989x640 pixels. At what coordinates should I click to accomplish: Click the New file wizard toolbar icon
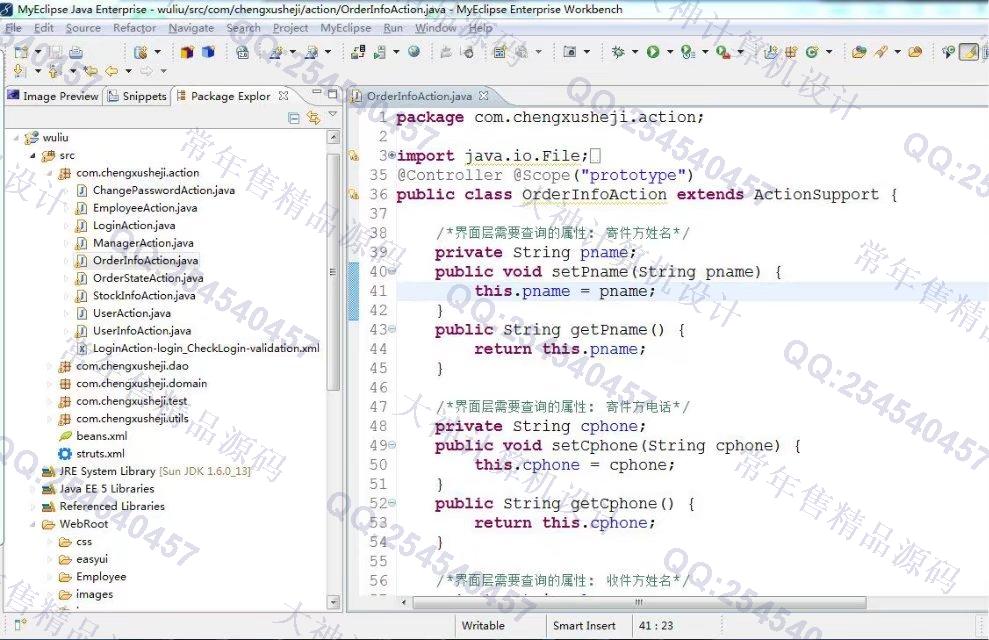21,52
